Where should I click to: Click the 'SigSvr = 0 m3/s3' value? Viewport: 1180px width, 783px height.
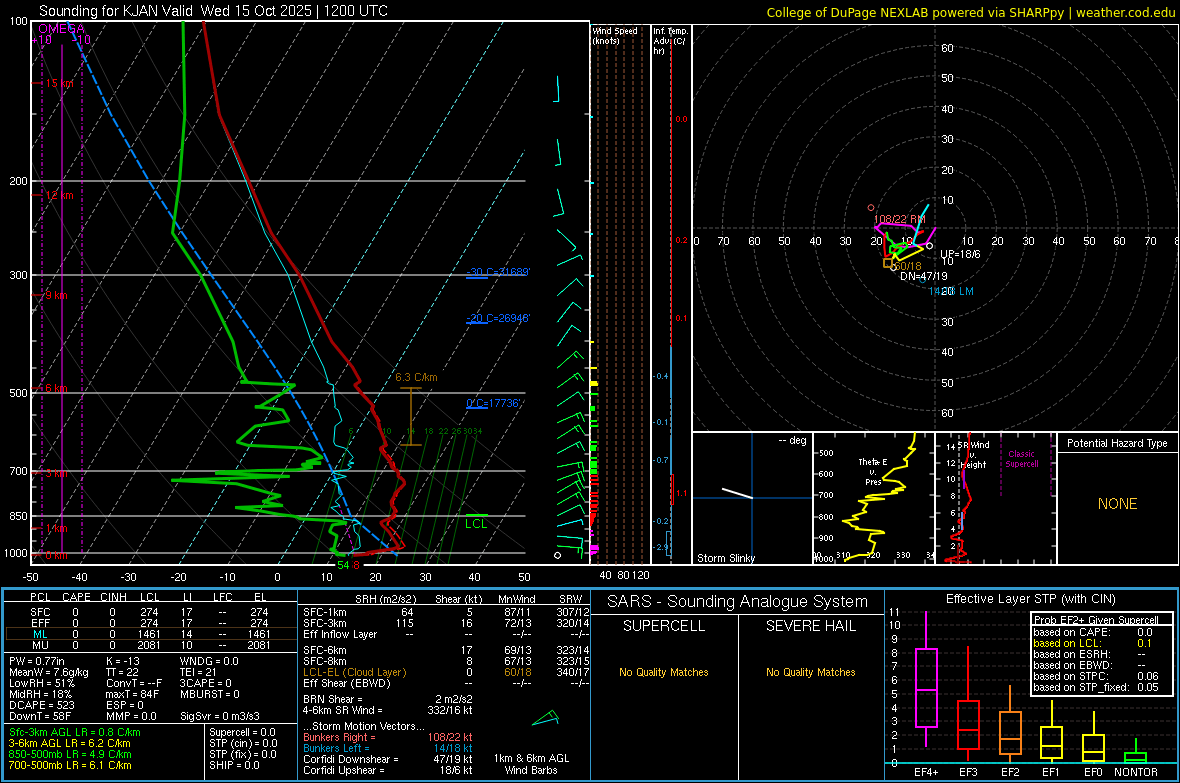click(x=220, y=717)
